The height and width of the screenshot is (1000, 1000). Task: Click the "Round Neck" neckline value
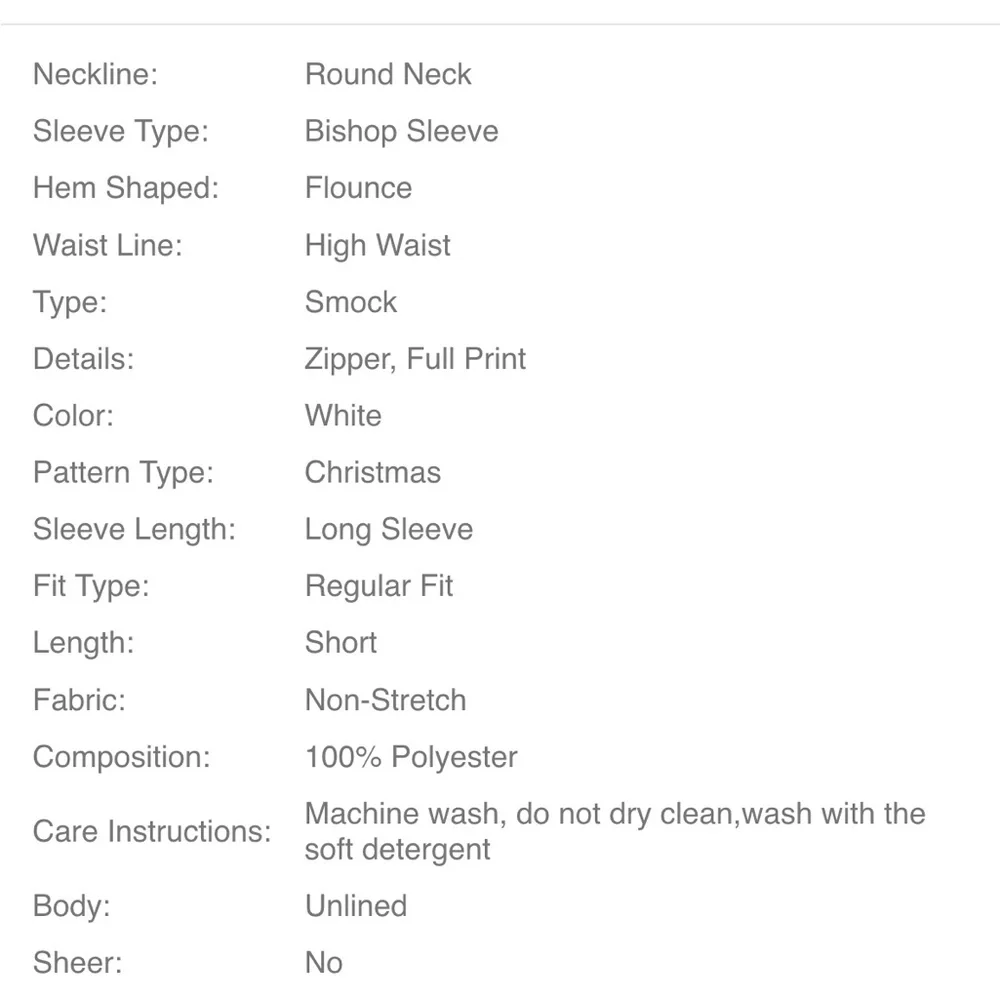coord(388,74)
